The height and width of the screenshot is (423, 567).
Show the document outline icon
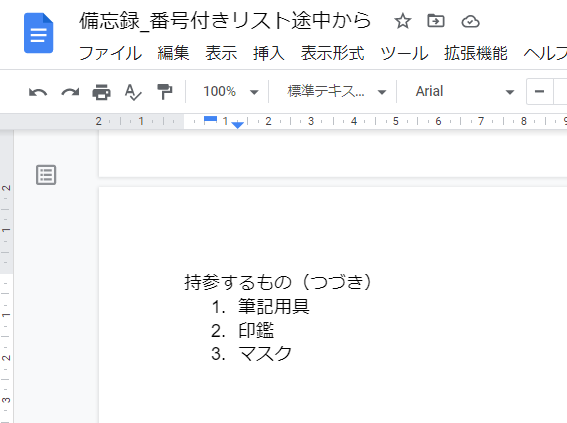coord(46,175)
